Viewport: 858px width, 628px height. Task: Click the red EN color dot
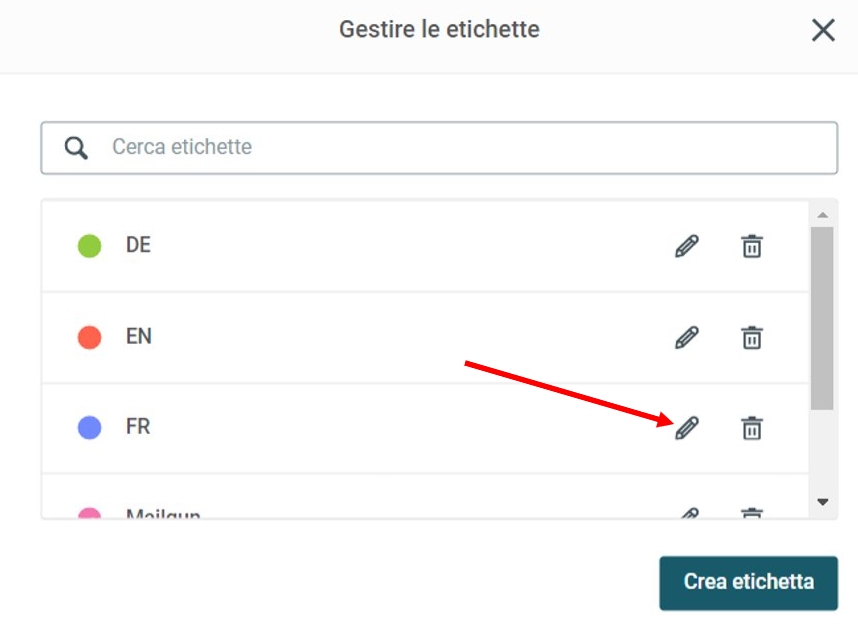pos(89,337)
